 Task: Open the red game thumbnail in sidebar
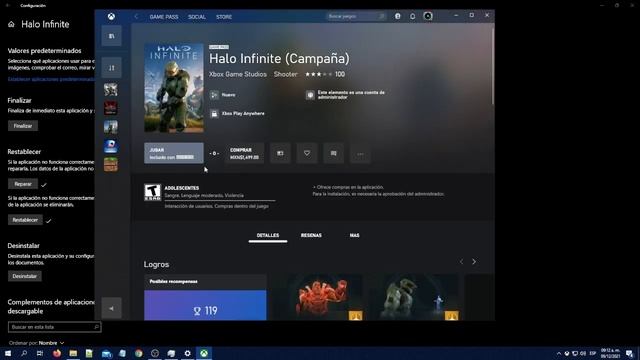click(111, 108)
